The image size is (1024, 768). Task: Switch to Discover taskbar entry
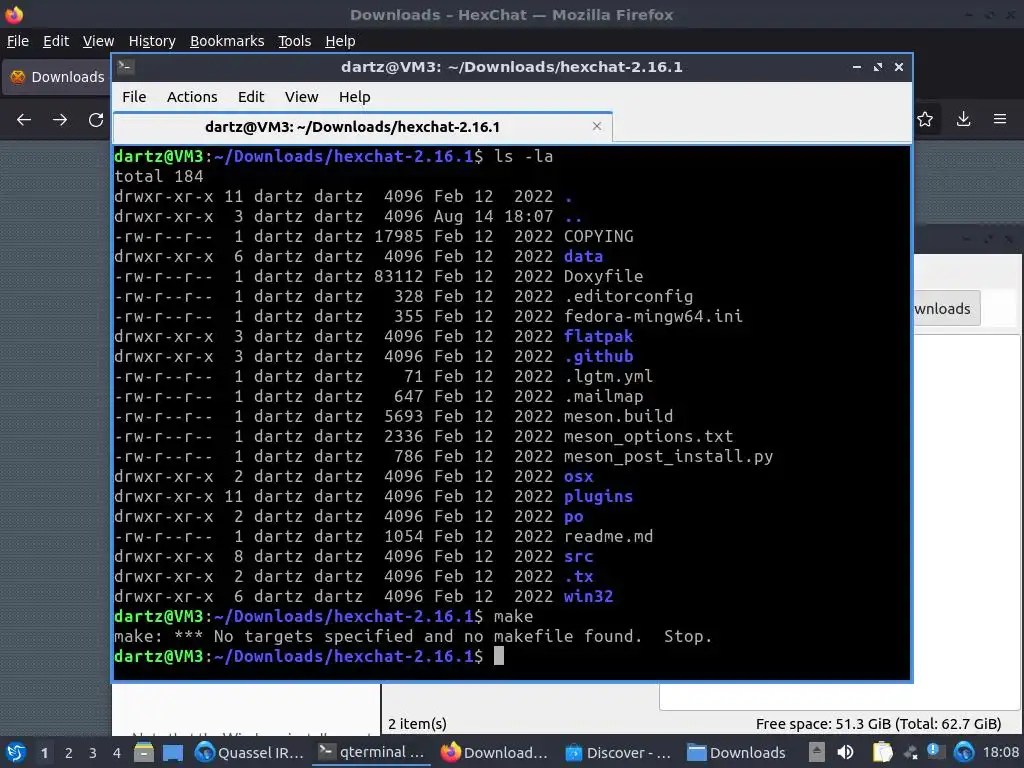(x=618, y=753)
